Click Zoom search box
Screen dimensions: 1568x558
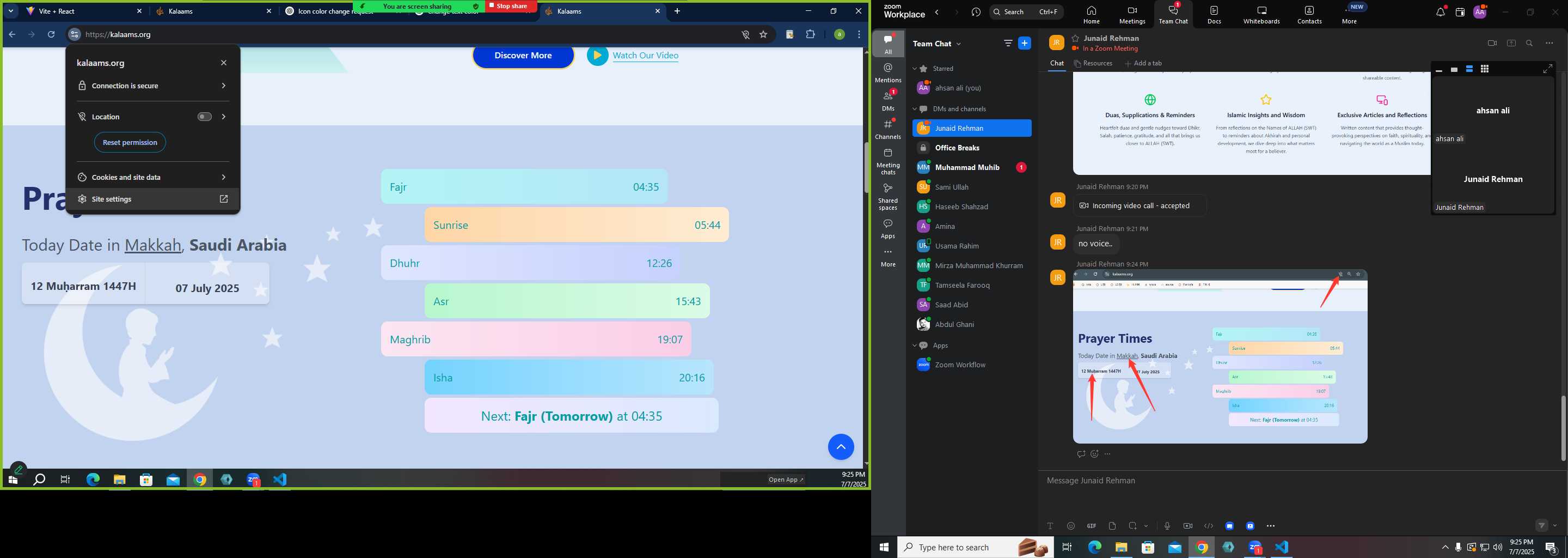1026,11
